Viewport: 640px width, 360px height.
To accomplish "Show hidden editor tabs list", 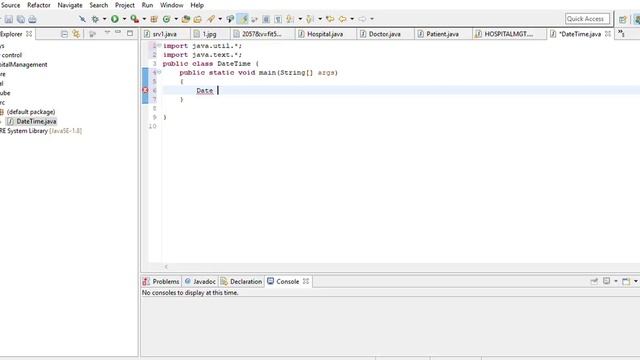I will [621, 33].
